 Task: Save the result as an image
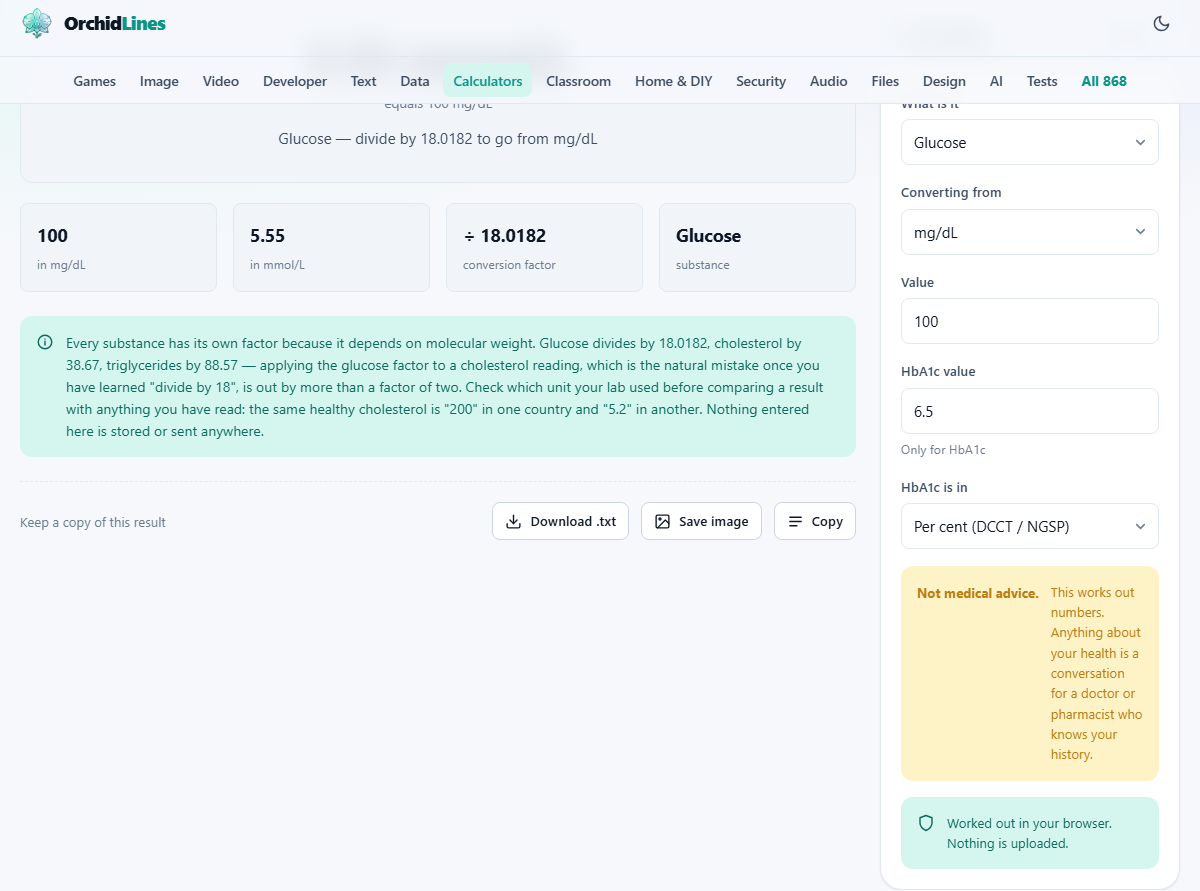click(701, 521)
